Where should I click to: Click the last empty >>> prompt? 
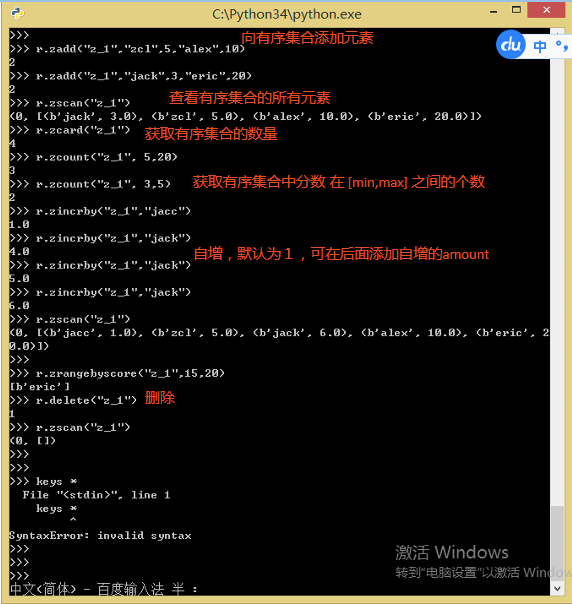19,576
